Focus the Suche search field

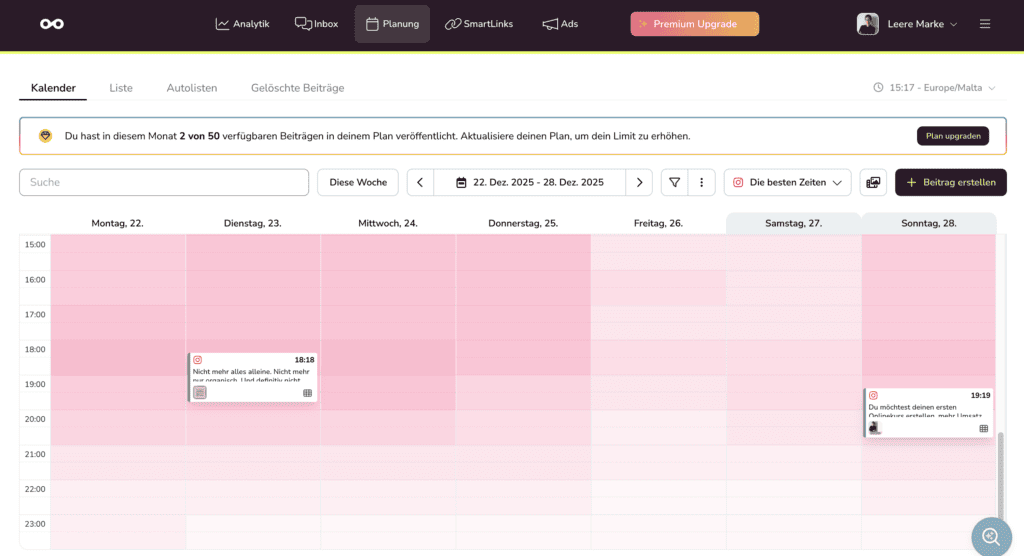(x=164, y=182)
